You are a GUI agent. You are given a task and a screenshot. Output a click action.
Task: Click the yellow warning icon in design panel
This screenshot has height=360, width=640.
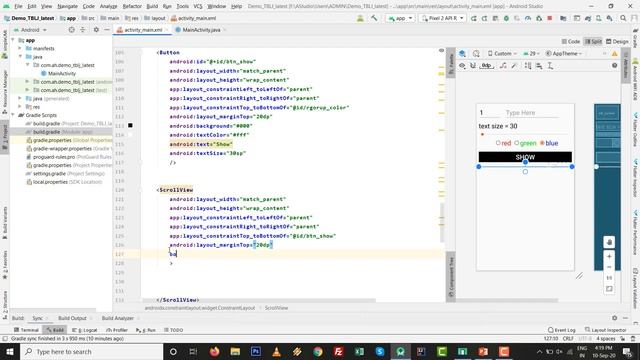click(614, 53)
